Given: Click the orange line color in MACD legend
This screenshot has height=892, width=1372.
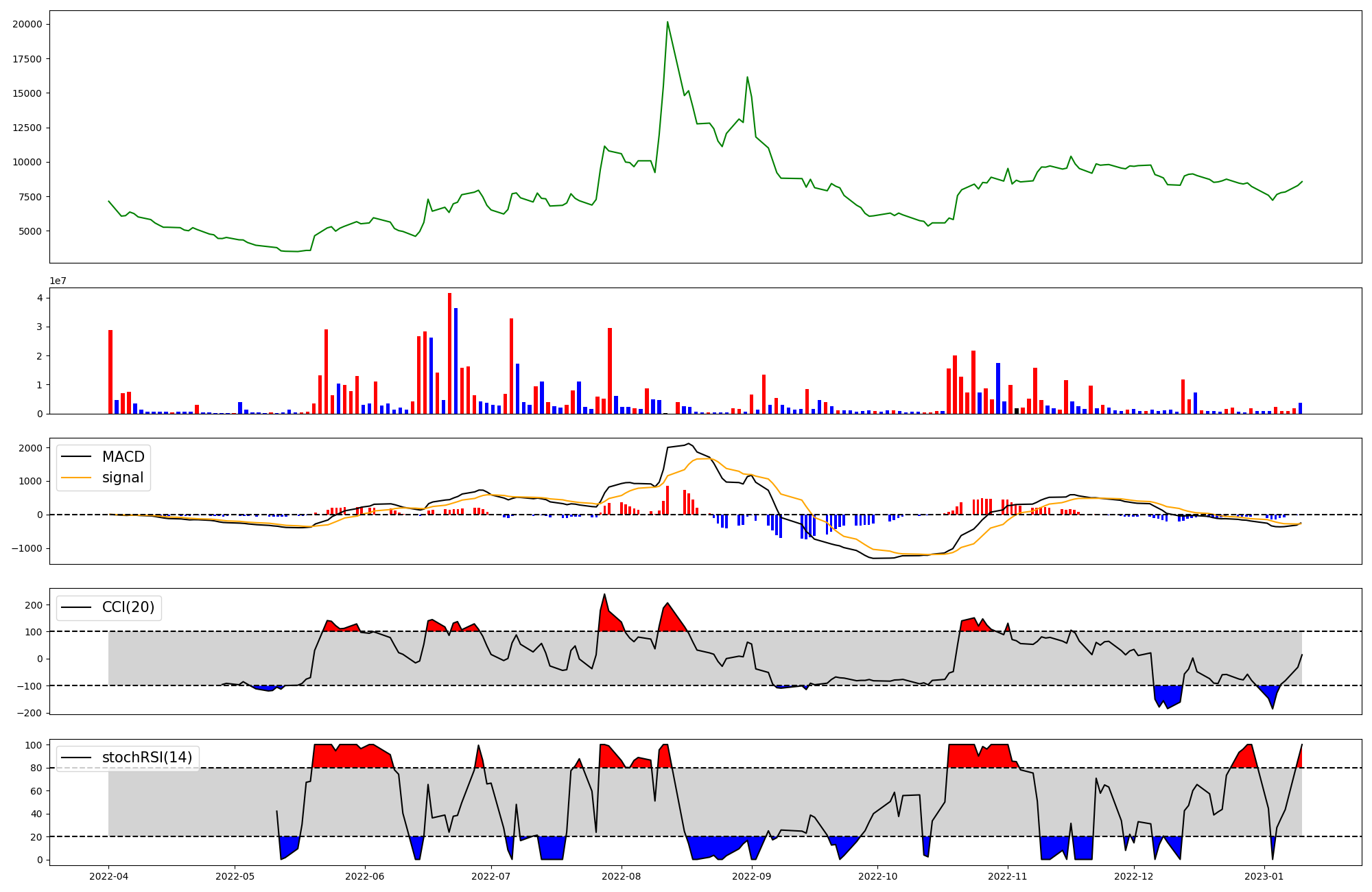Looking at the screenshot, I should pyautogui.click(x=76, y=478).
